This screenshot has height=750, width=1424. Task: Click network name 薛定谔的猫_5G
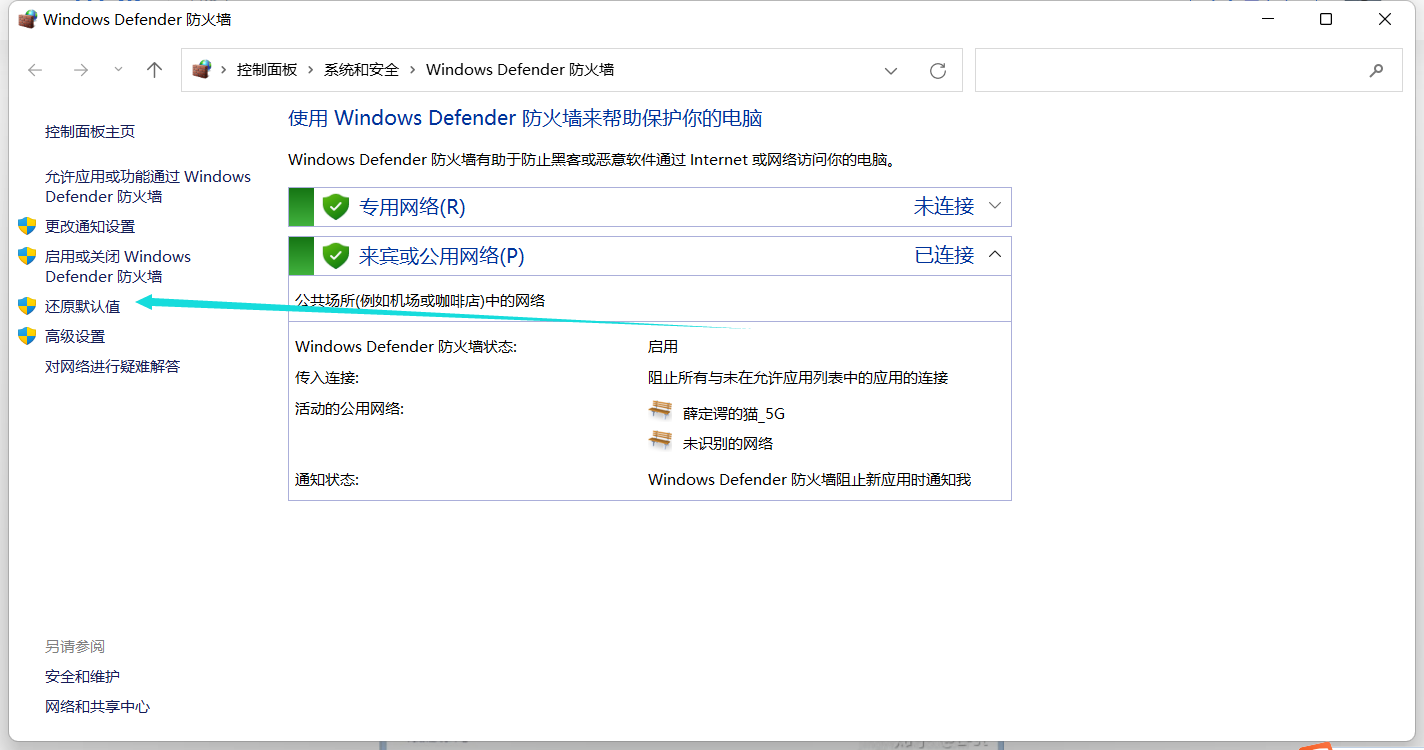(734, 413)
